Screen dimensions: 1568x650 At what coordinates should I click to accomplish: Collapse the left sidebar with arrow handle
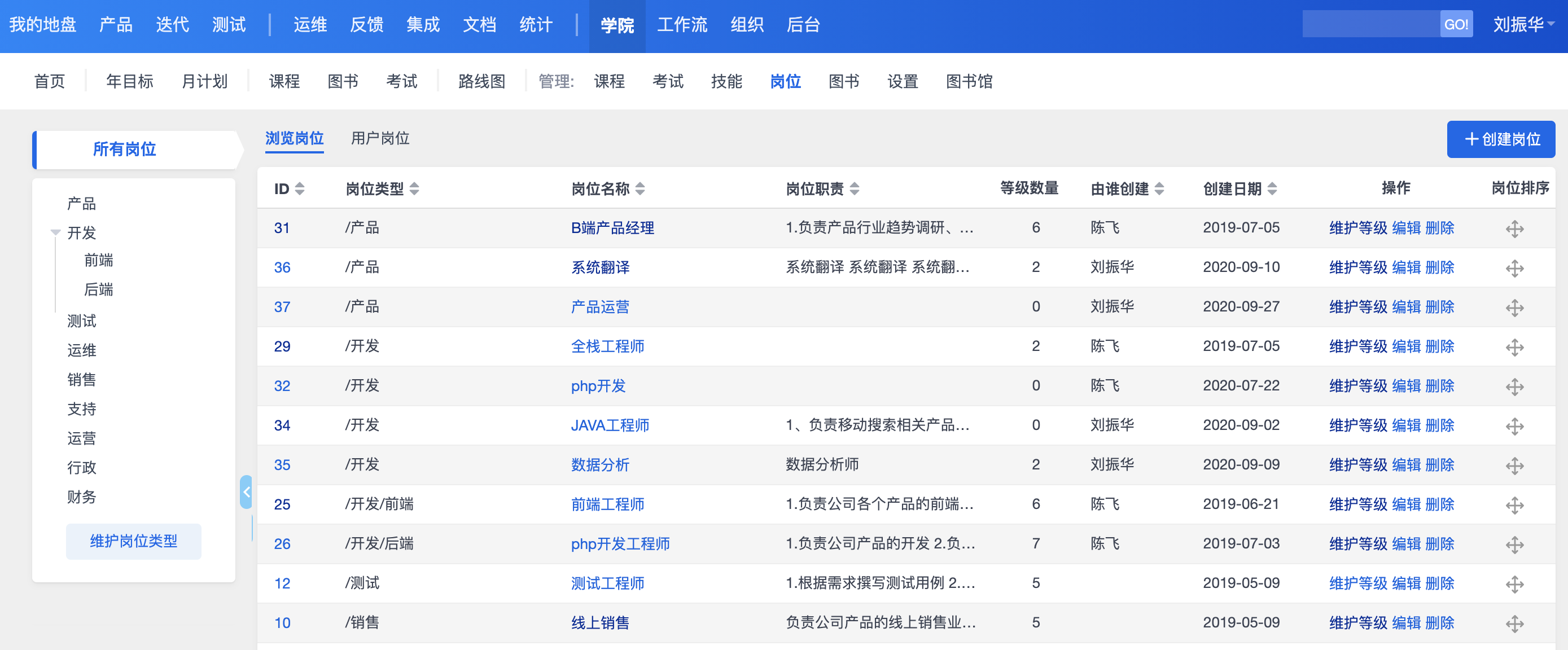point(246,492)
